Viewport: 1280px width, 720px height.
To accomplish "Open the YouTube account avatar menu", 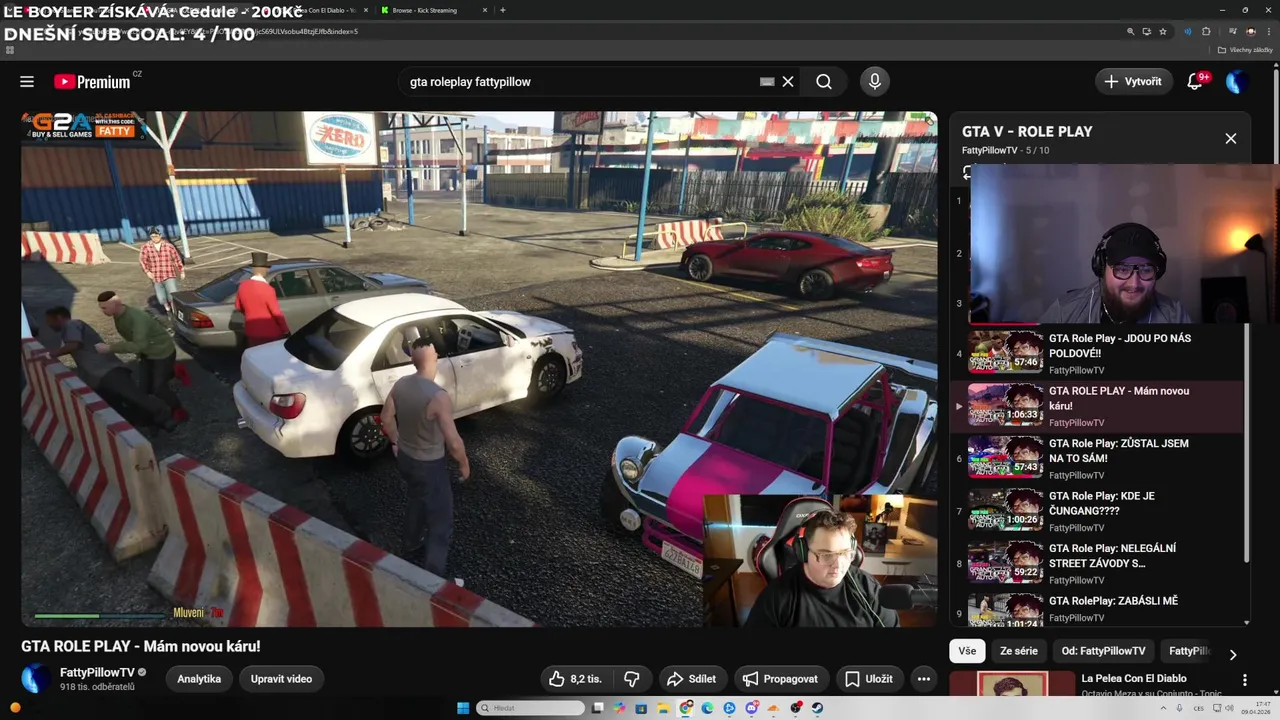I will [x=1237, y=82].
